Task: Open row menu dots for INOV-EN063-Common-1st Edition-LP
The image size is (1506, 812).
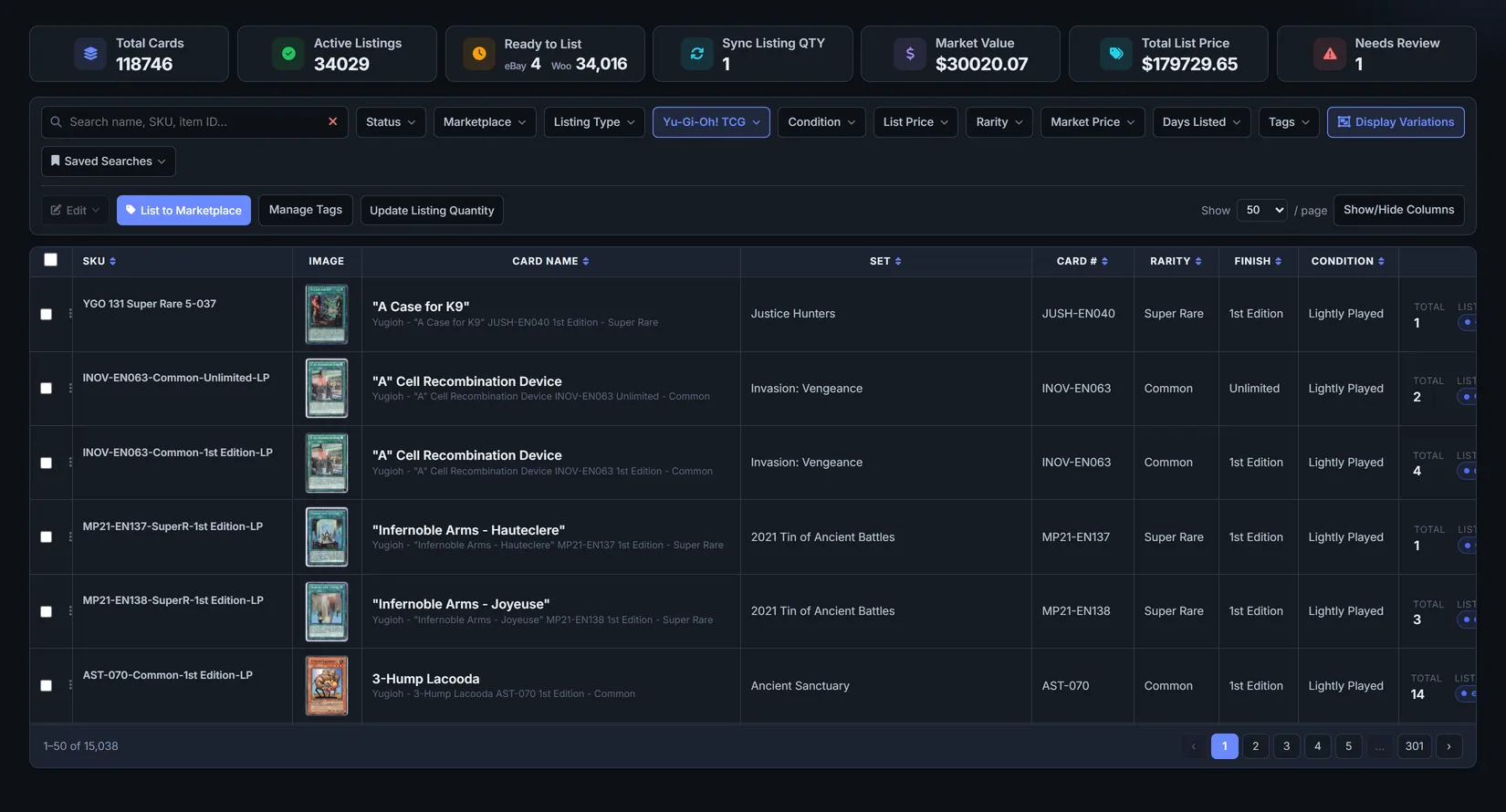Action: (x=70, y=463)
